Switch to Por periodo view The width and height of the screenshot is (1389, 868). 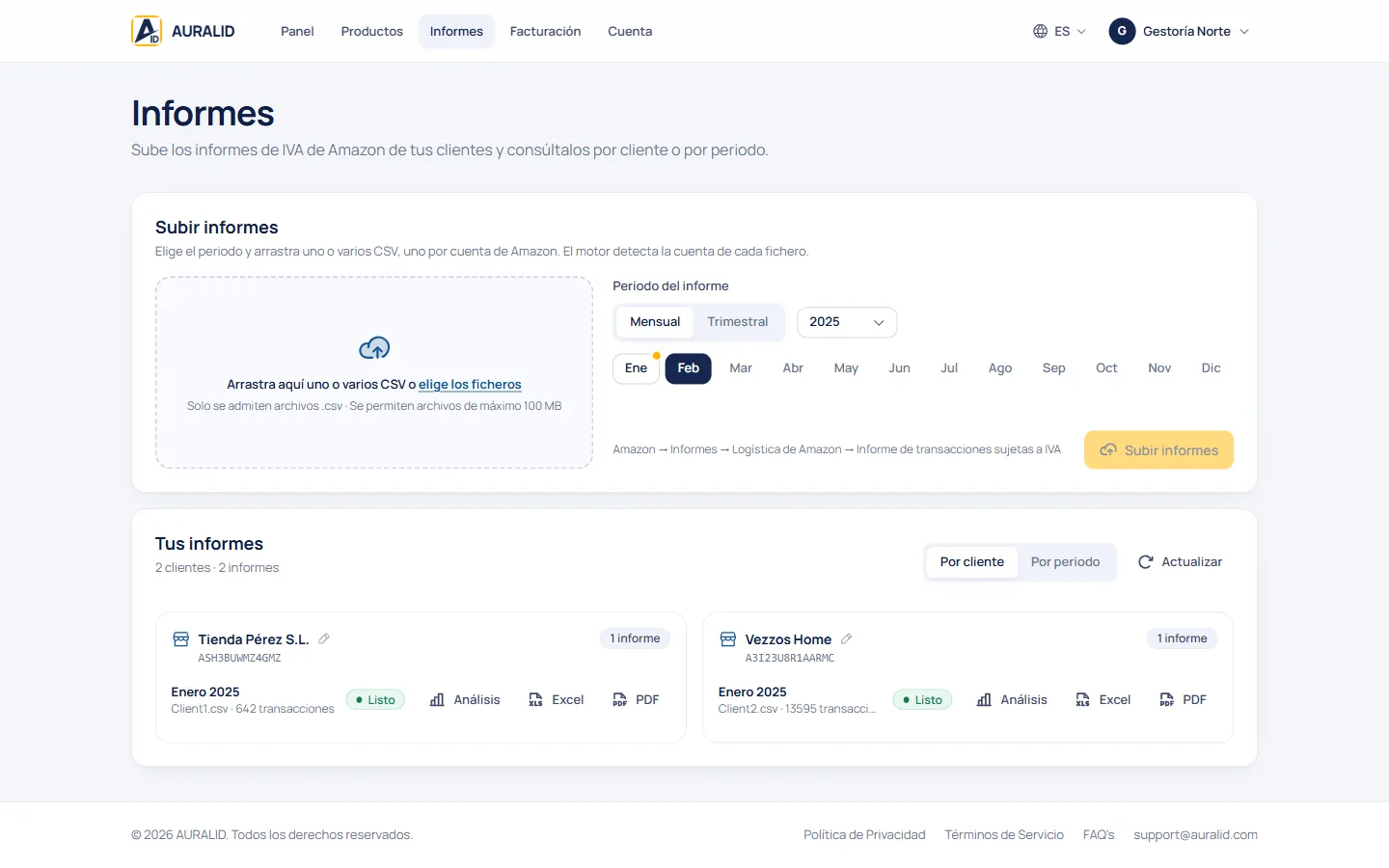tap(1065, 561)
